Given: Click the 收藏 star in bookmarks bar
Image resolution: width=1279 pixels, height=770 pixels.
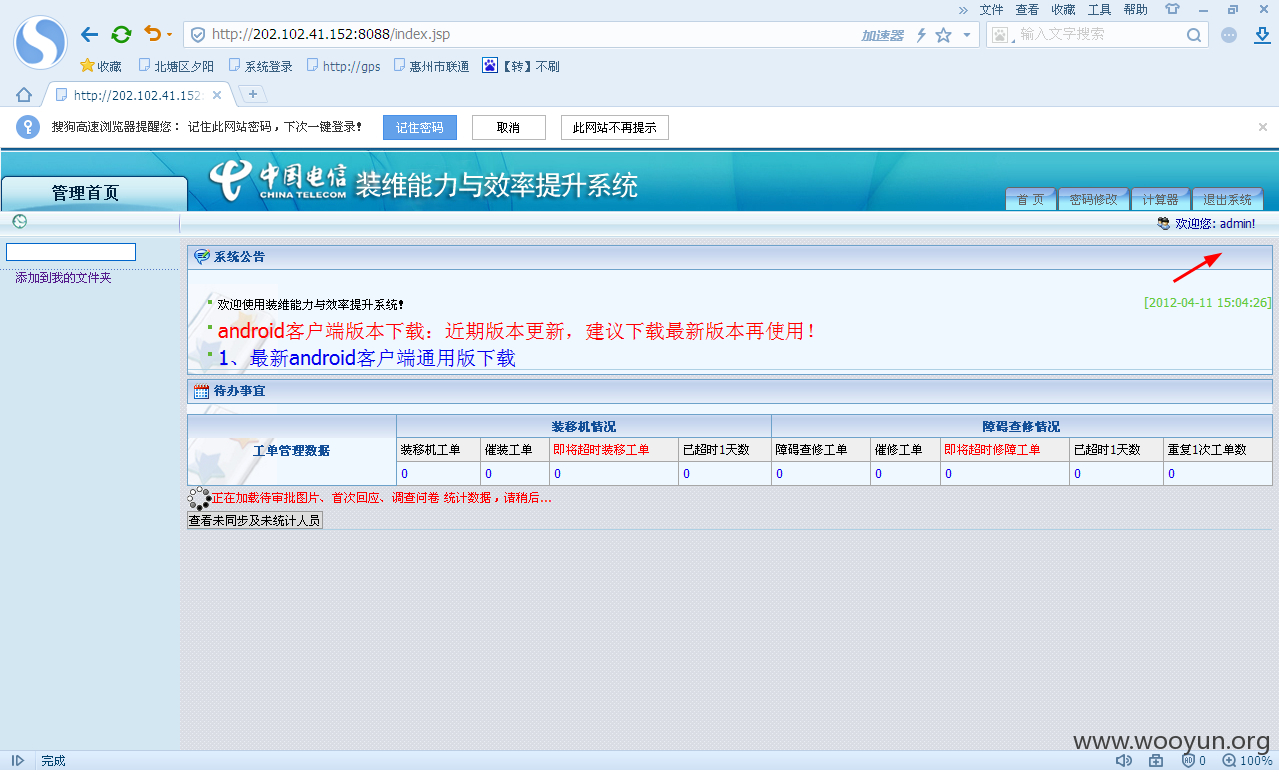Looking at the screenshot, I should coord(101,66).
